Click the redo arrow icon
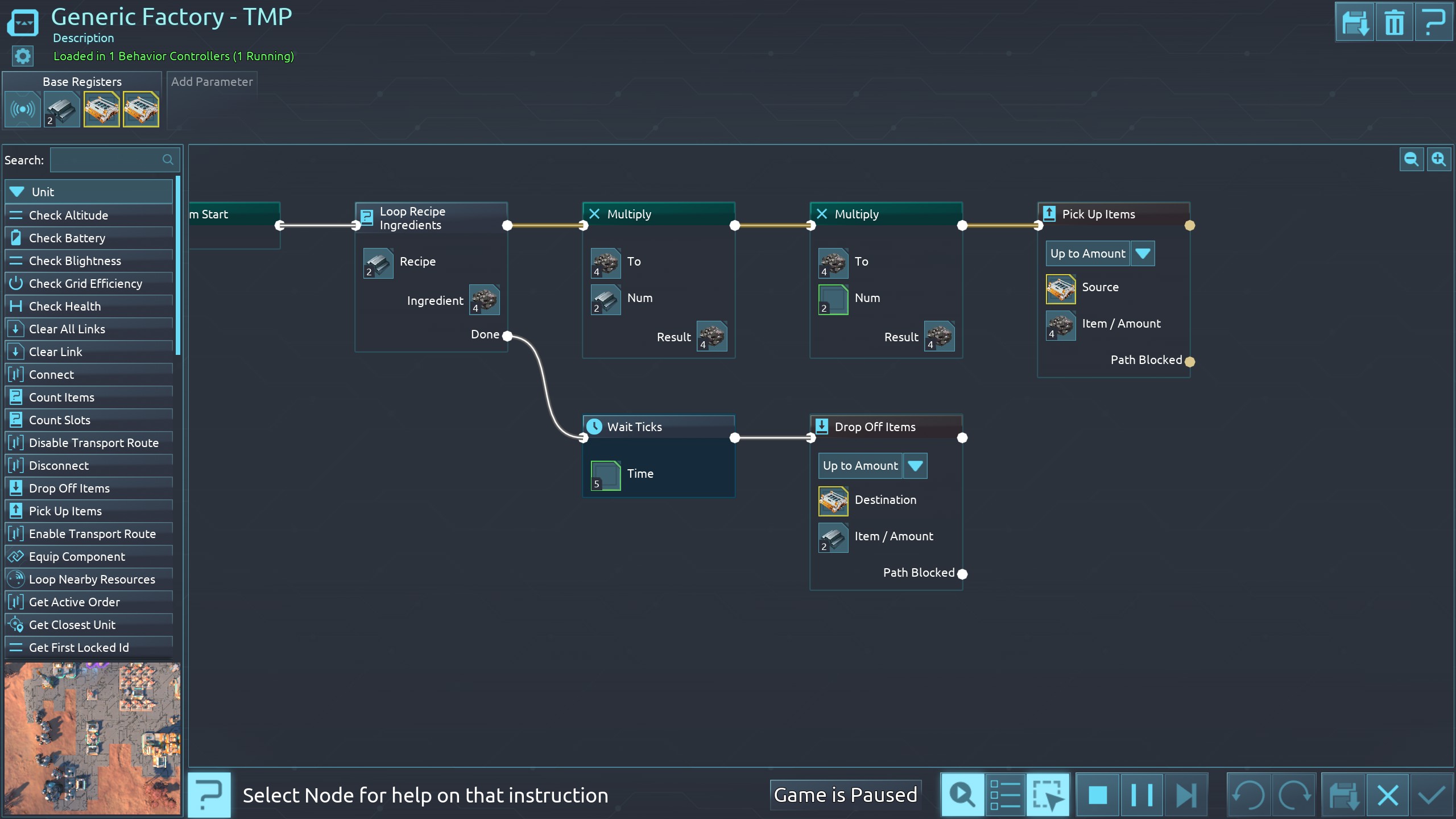The height and width of the screenshot is (819, 1456). [1294, 795]
